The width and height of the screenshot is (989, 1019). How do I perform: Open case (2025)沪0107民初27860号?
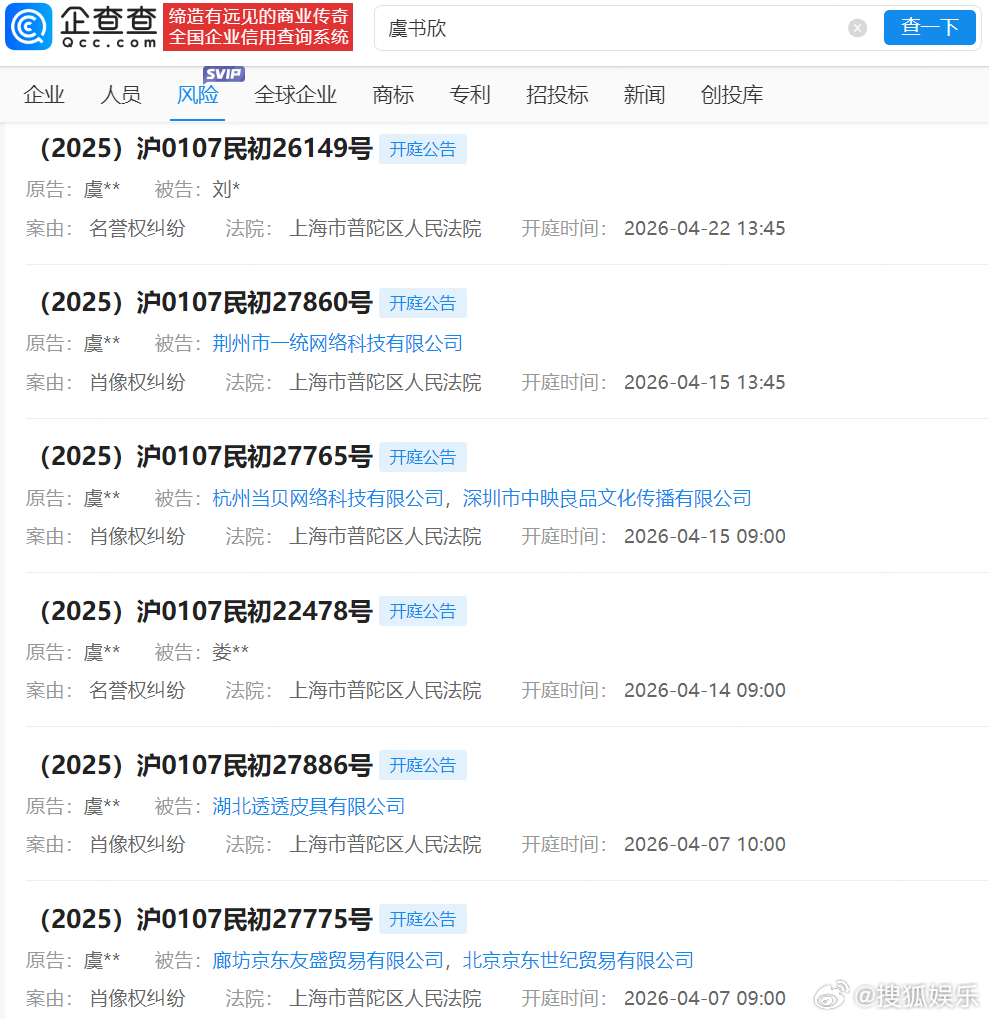tap(206, 303)
